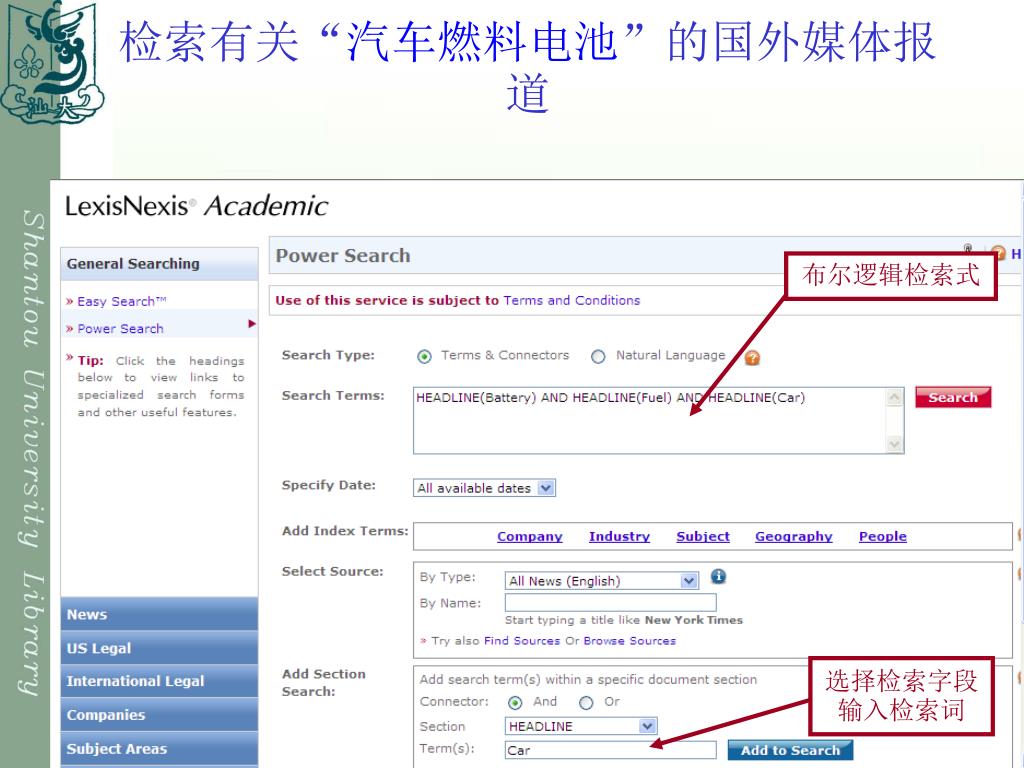Open the International Legal sidebar tab
The width and height of the screenshot is (1024, 768).
[x=159, y=681]
